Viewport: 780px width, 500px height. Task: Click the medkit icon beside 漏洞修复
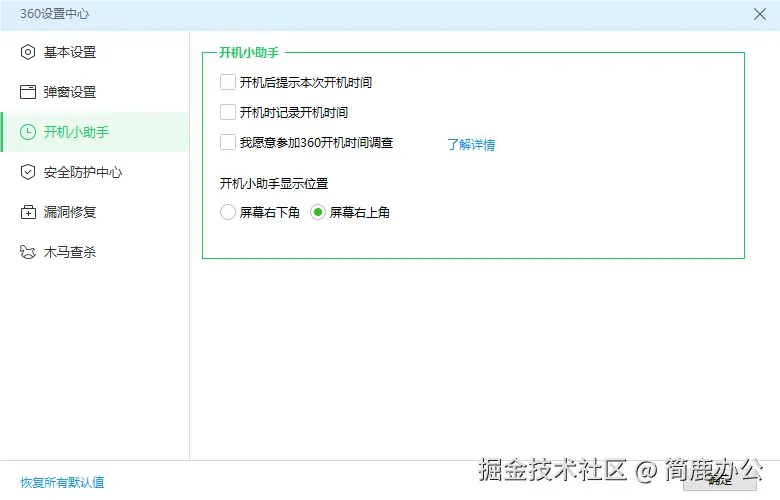[28, 212]
